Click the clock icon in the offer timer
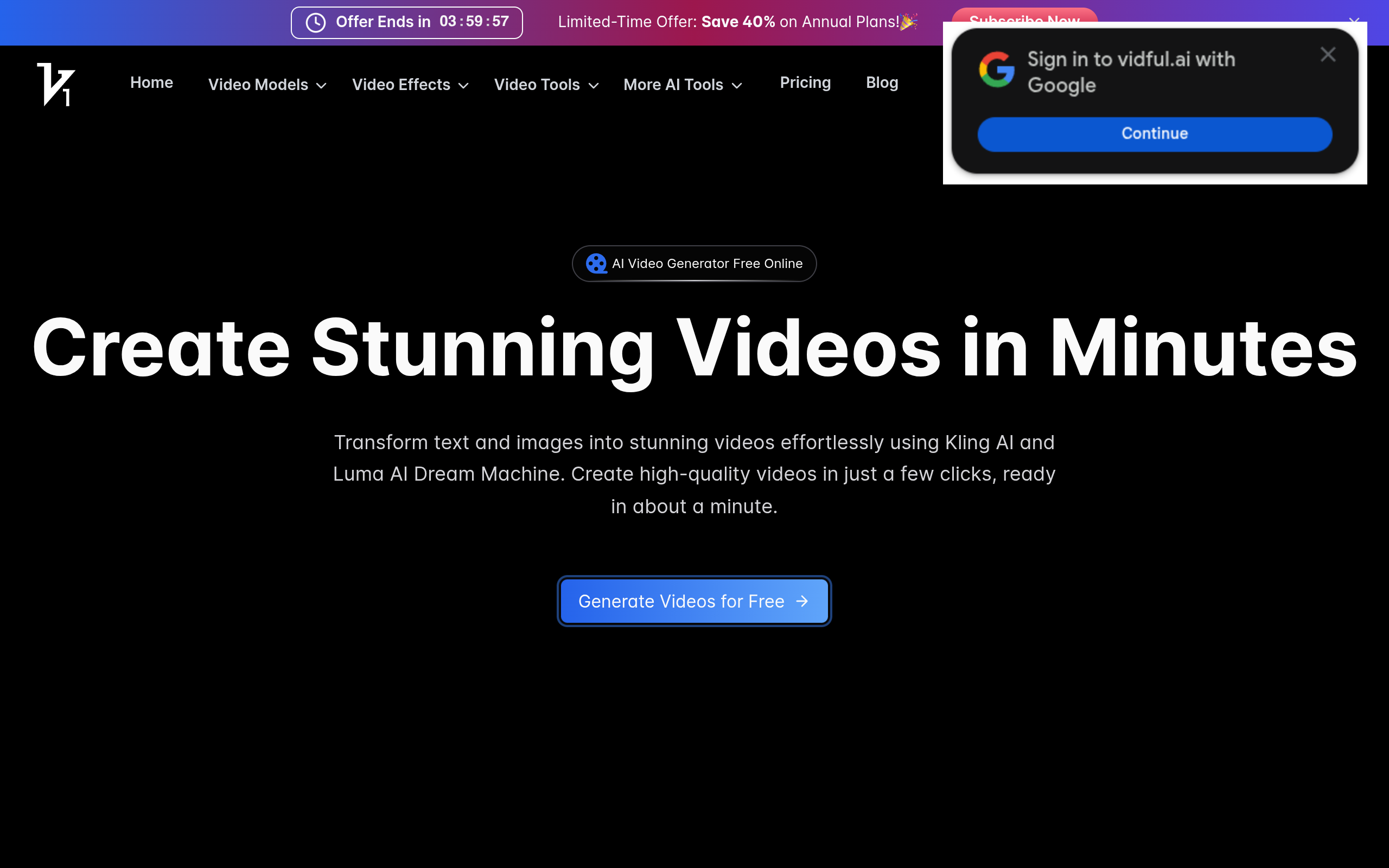The image size is (1389, 868). point(316,22)
